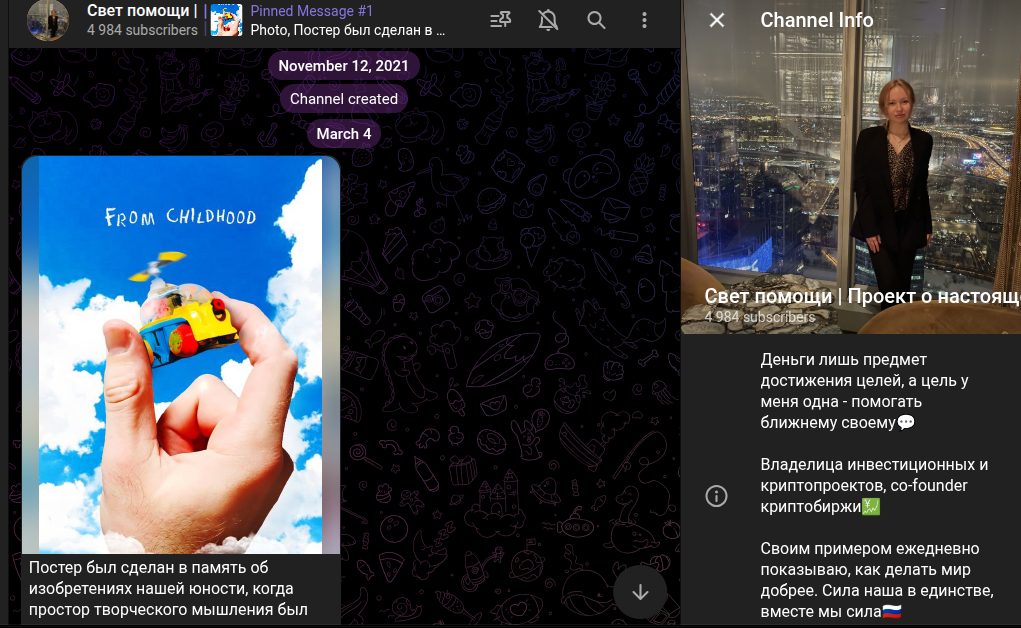Open Pinned Message #1 preview
The width and height of the screenshot is (1021, 628).
click(x=348, y=20)
